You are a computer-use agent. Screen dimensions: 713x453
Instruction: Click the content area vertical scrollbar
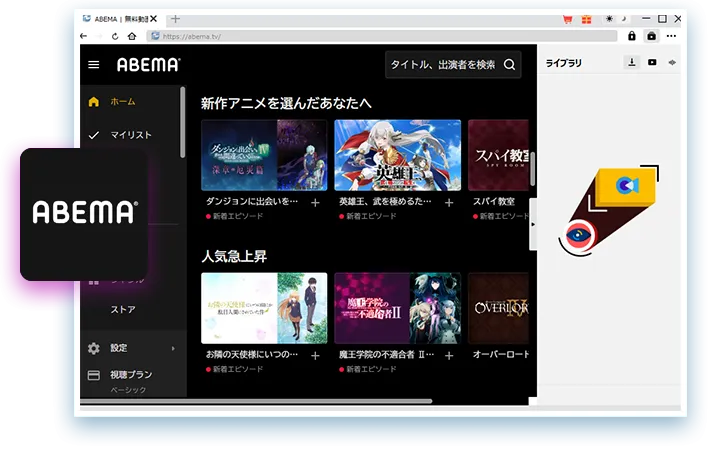pos(532,169)
